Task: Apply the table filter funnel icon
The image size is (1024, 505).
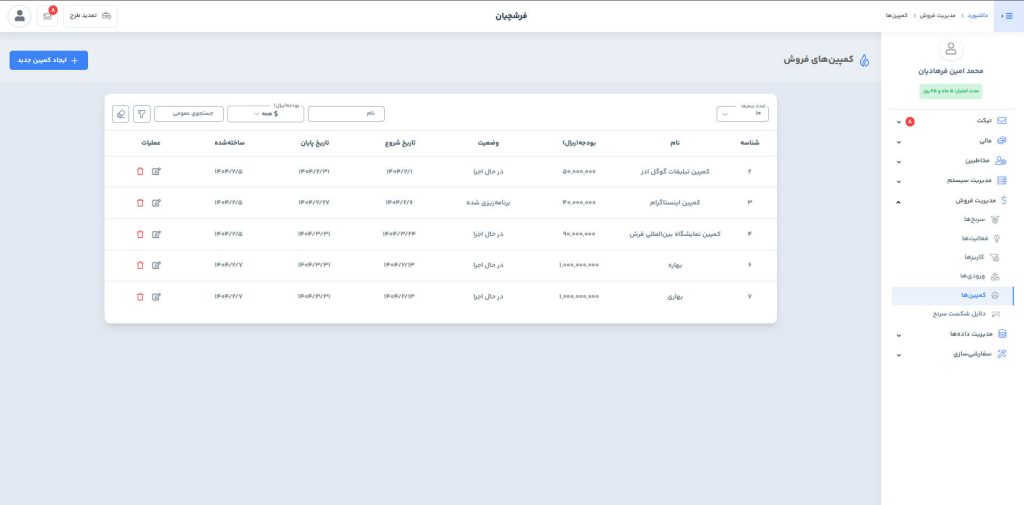Action: point(142,114)
